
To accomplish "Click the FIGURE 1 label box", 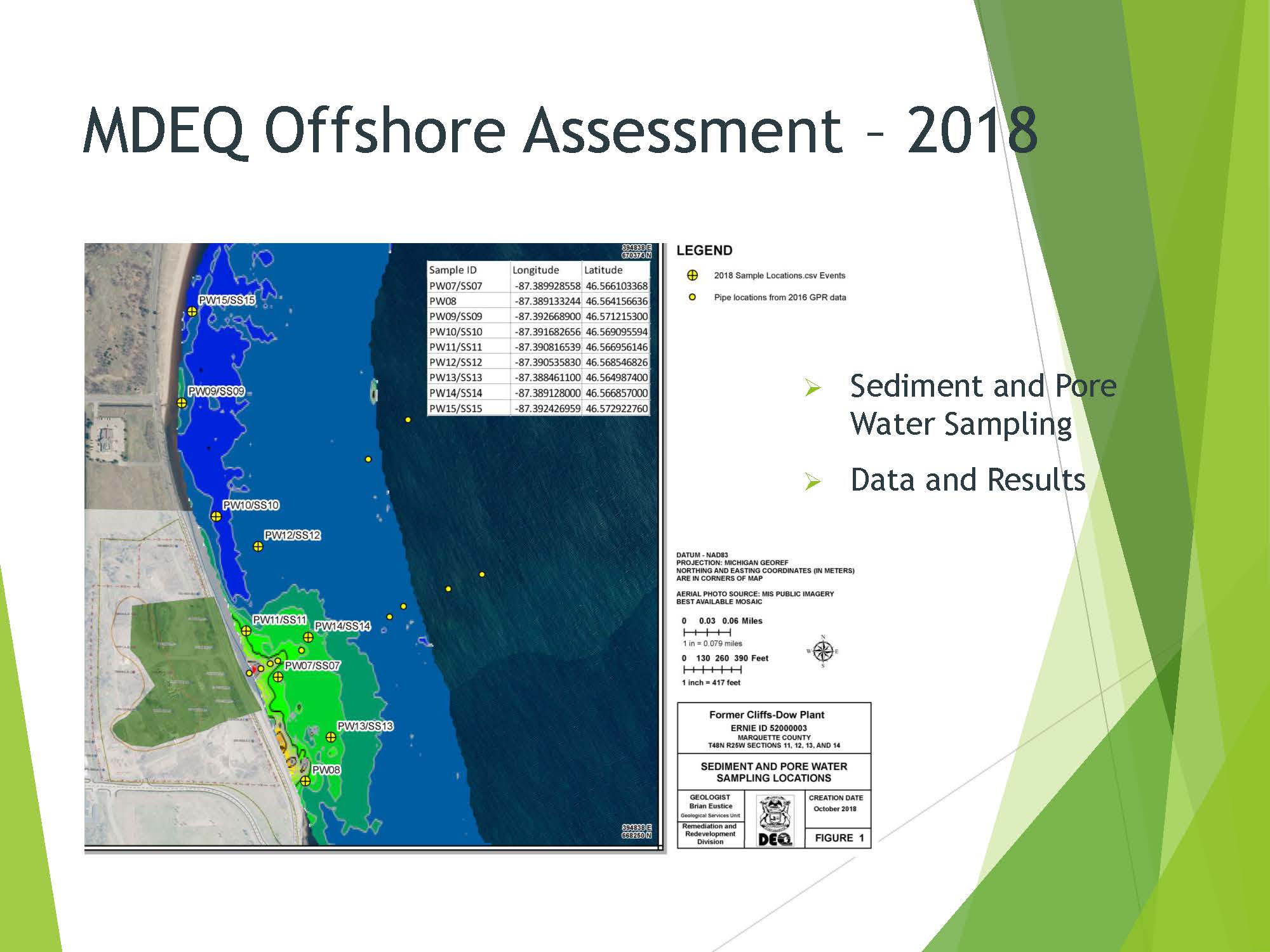I will [x=838, y=838].
